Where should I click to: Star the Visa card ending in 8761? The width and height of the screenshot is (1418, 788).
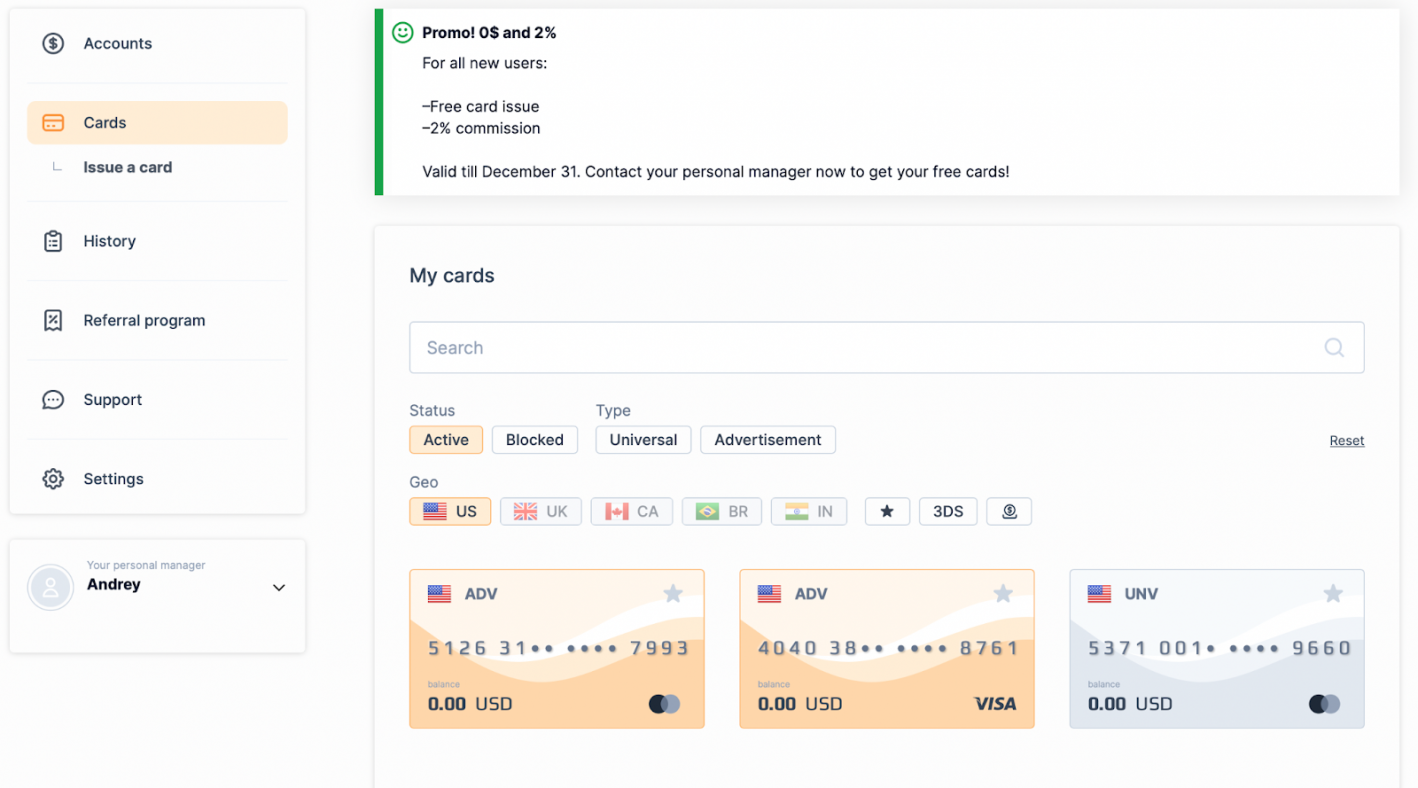[x=1003, y=594]
